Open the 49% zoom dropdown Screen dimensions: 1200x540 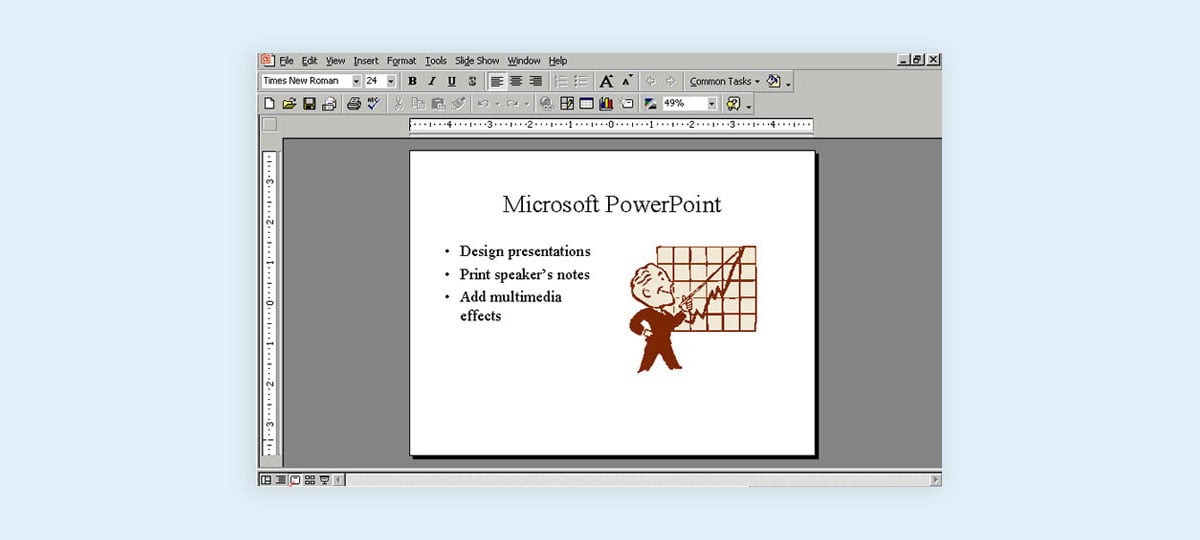pos(712,103)
